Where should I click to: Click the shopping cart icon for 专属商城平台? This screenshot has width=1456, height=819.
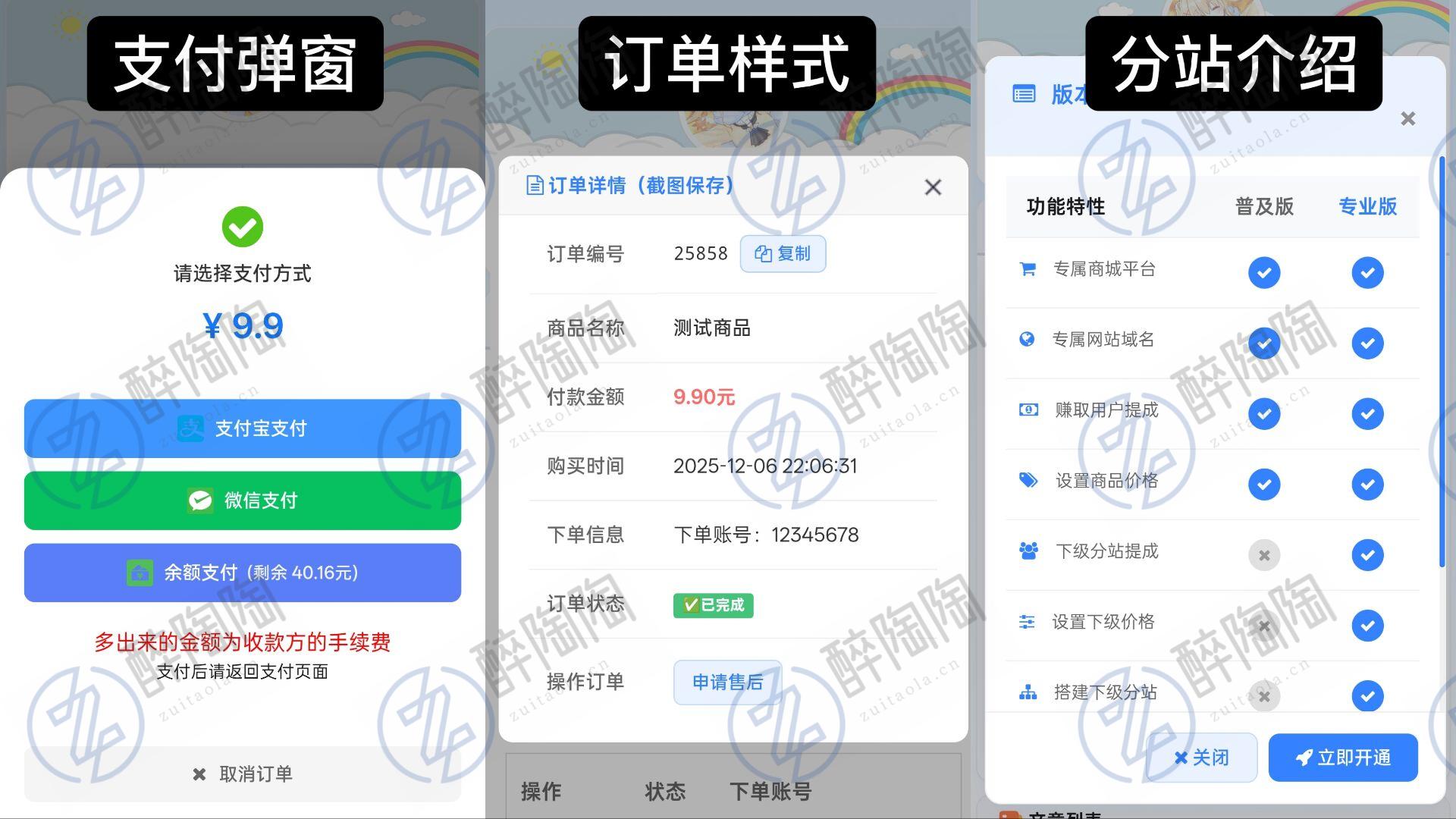coord(1028,269)
